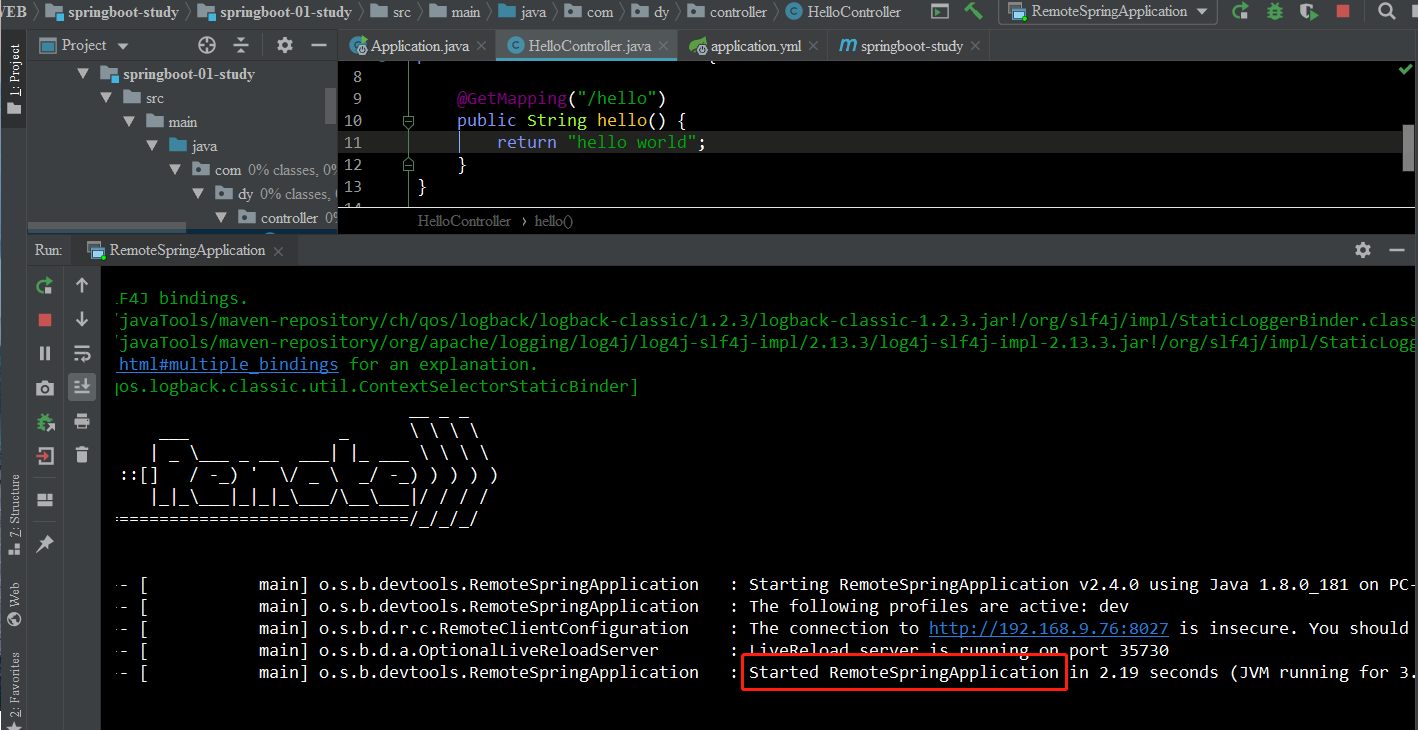The width and height of the screenshot is (1418, 730).
Task: Clear all console output trash icon
Action: click(82, 455)
